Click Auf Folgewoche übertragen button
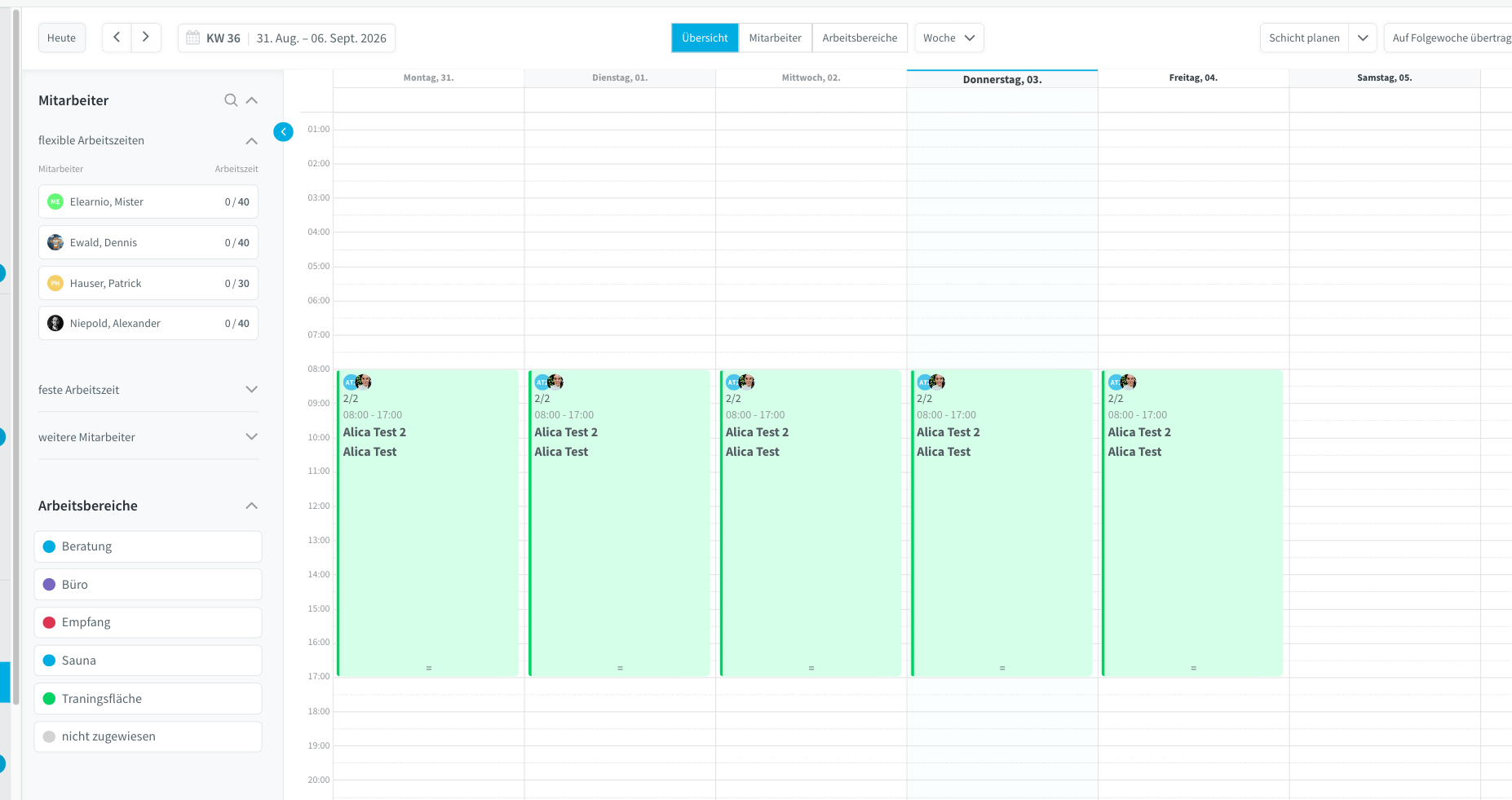Viewport: 1512px width, 800px height. (x=1448, y=38)
